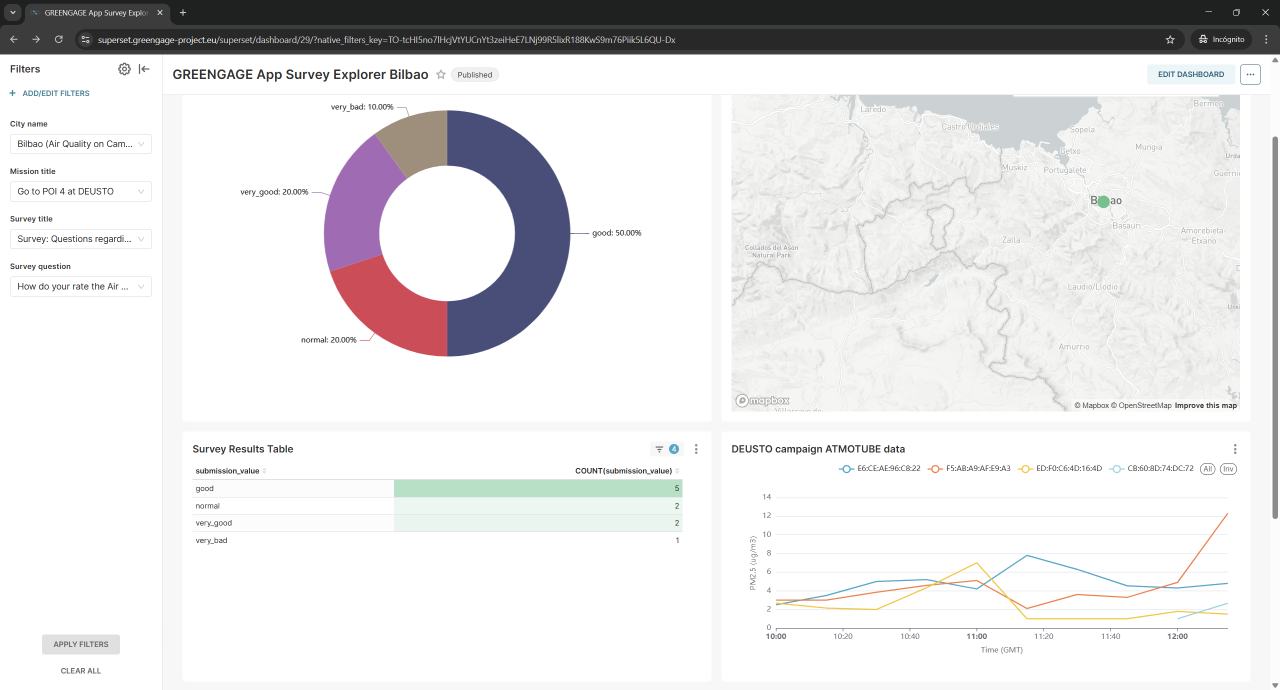Toggle ED:F0:C6:4D:16:4D series in legend
1280x690 pixels.
click(1059, 468)
